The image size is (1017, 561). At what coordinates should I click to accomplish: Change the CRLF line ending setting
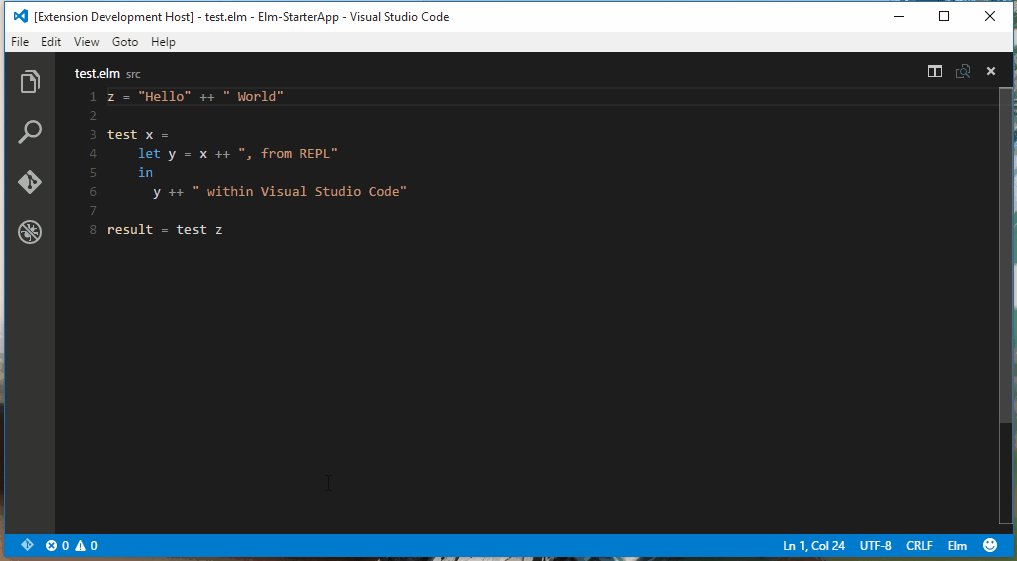[920, 545]
